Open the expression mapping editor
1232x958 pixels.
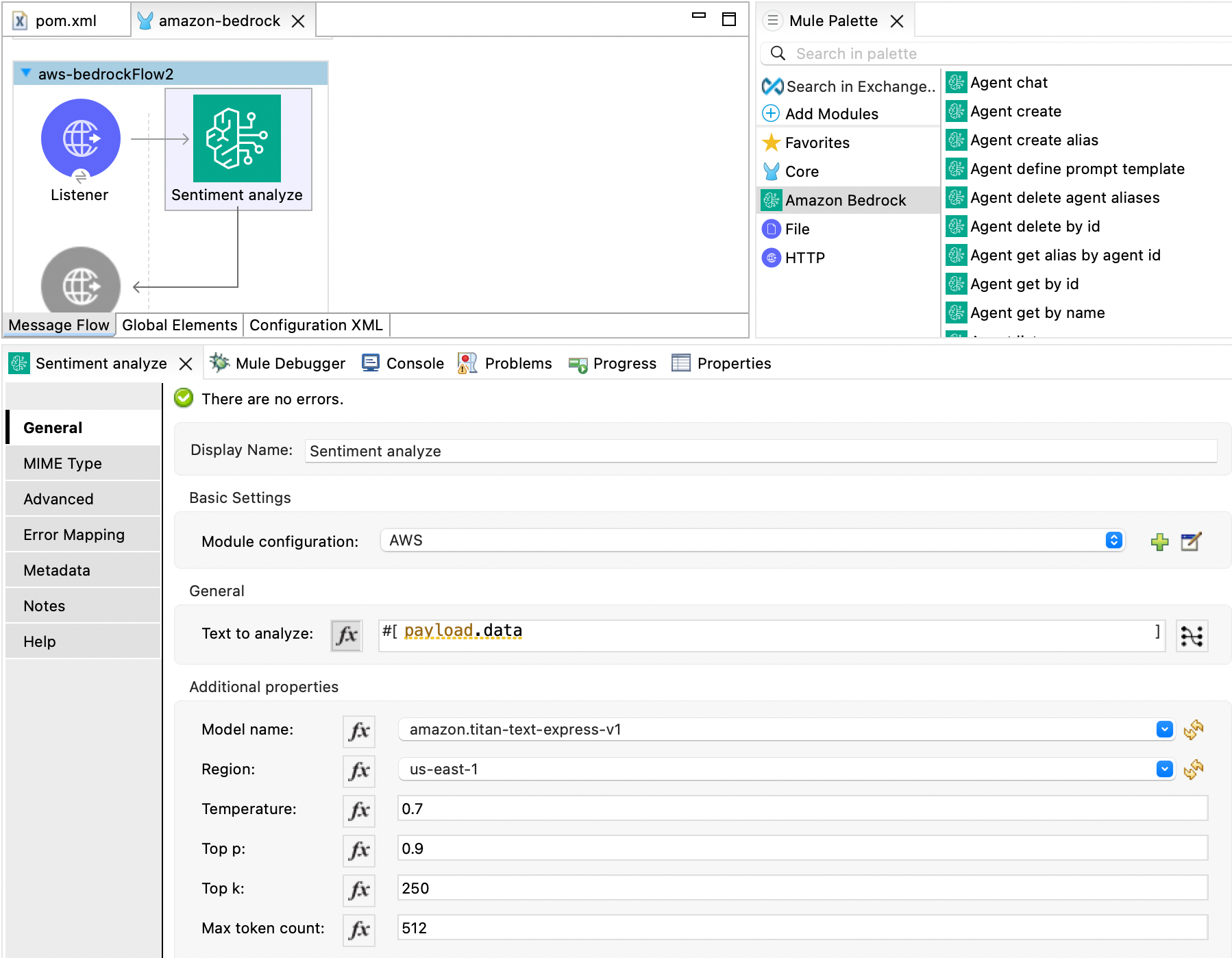coord(1192,636)
